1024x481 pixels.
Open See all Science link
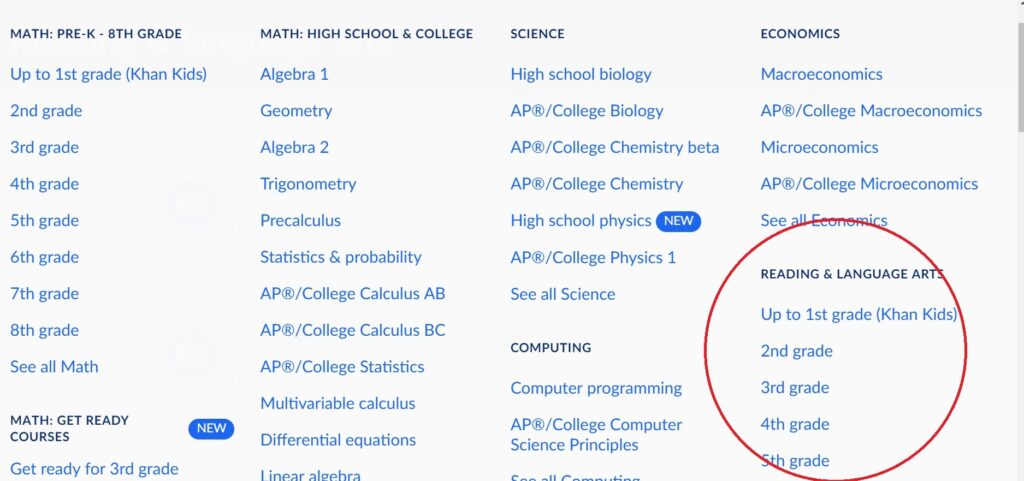click(562, 294)
